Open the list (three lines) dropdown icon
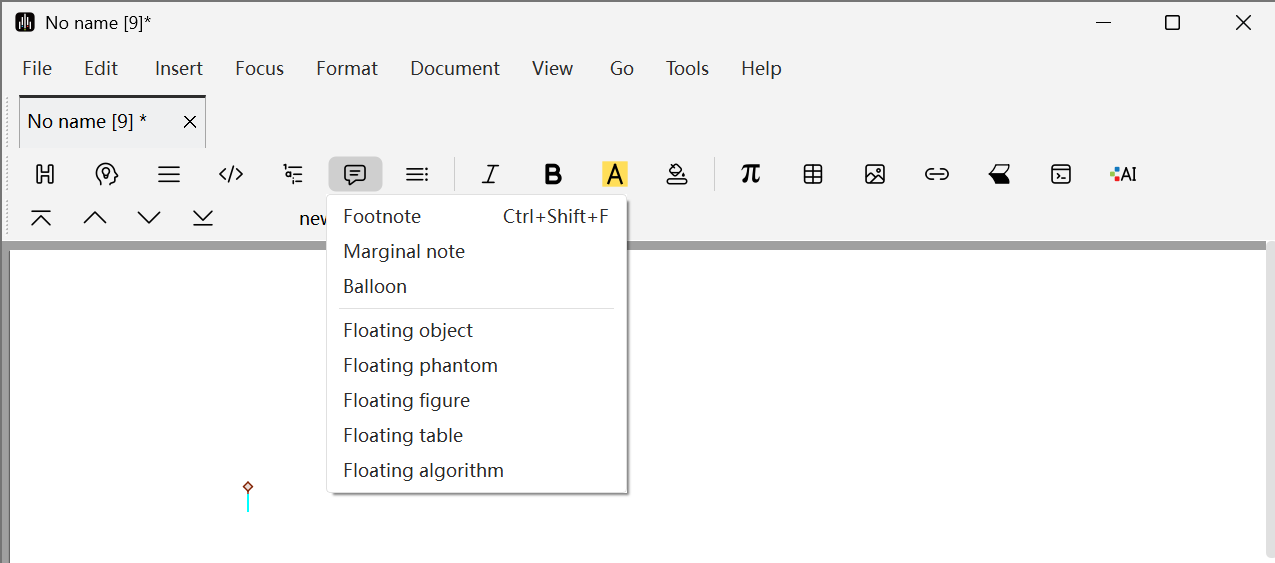The height and width of the screenshot is (563, 1275). [x=169, y=174]
